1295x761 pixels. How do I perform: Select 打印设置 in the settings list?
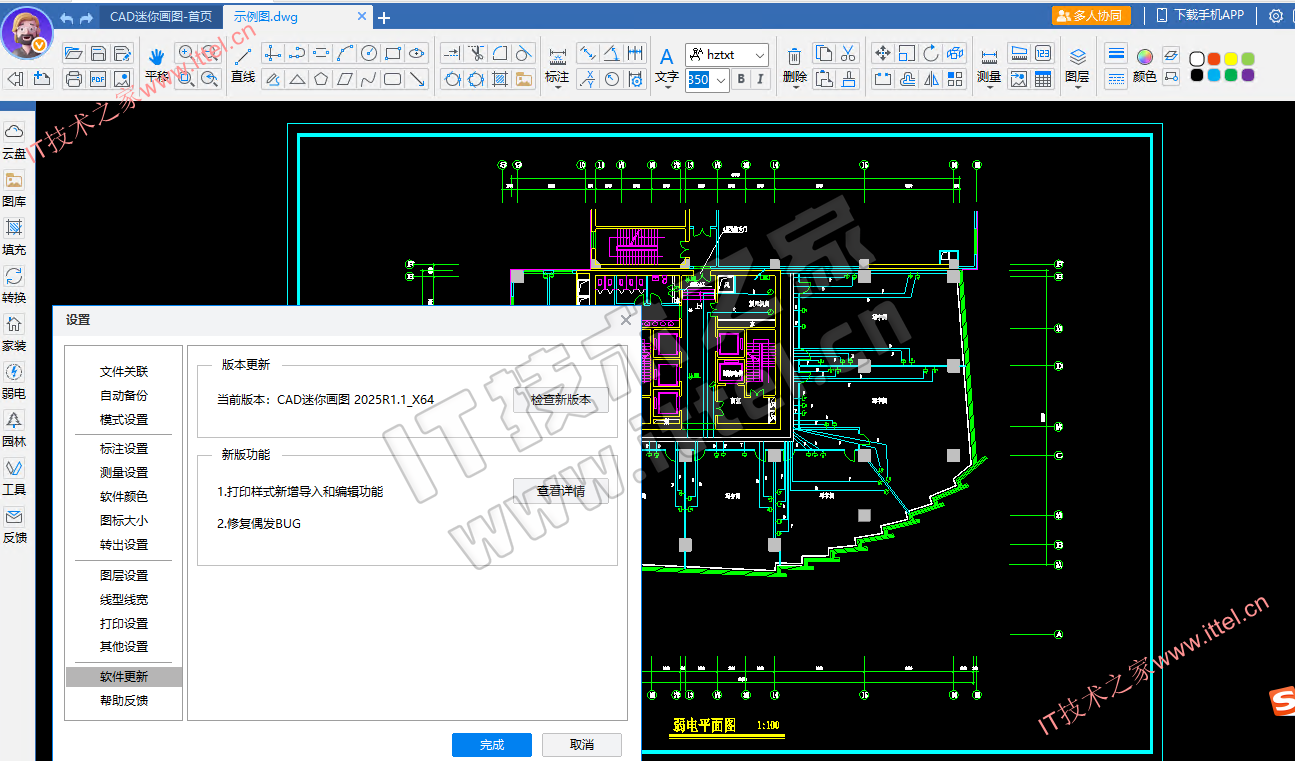(x=124, y=623)
